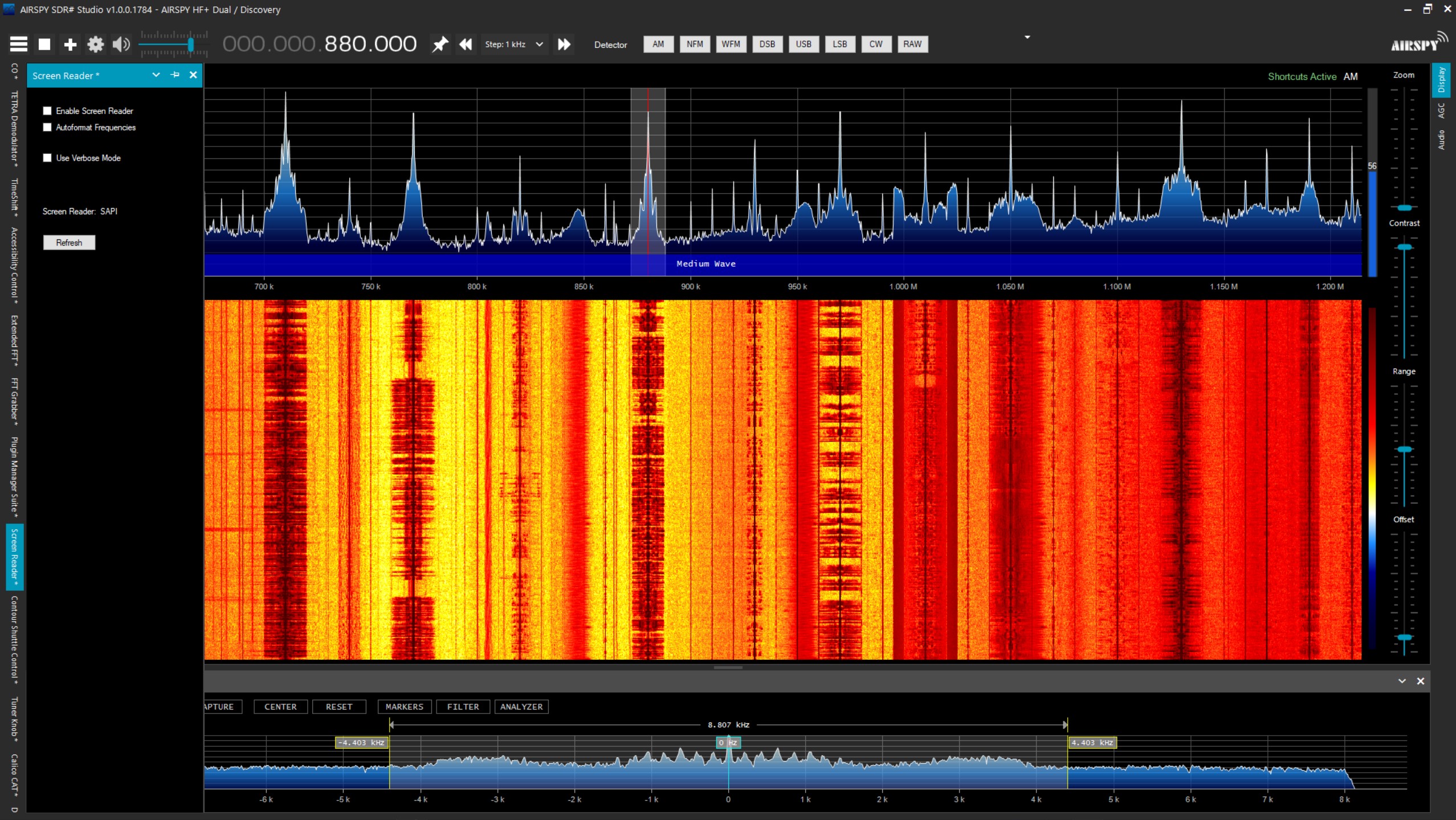Toggle Autoformat Frequencies checkbox
Viewport: 1456px width, 820px height.
point(47,127)
